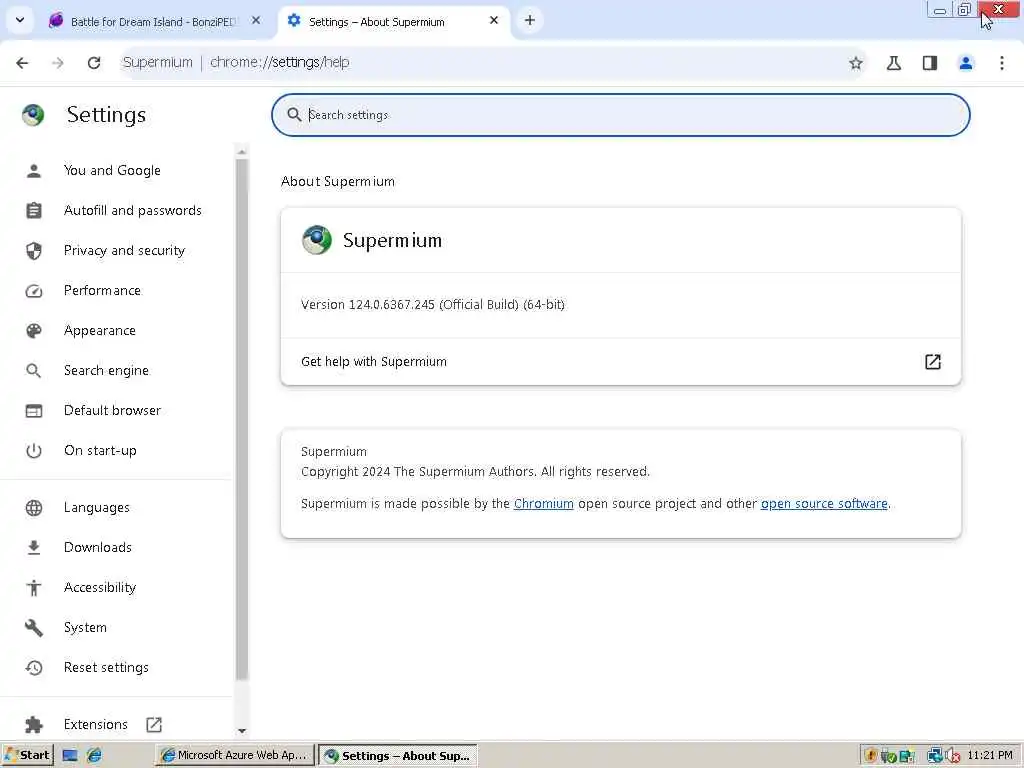This screenshot has height=768, width=1024.
Task: Select Accessibility section
Action: pyautogui.click(x=100, y=587)
